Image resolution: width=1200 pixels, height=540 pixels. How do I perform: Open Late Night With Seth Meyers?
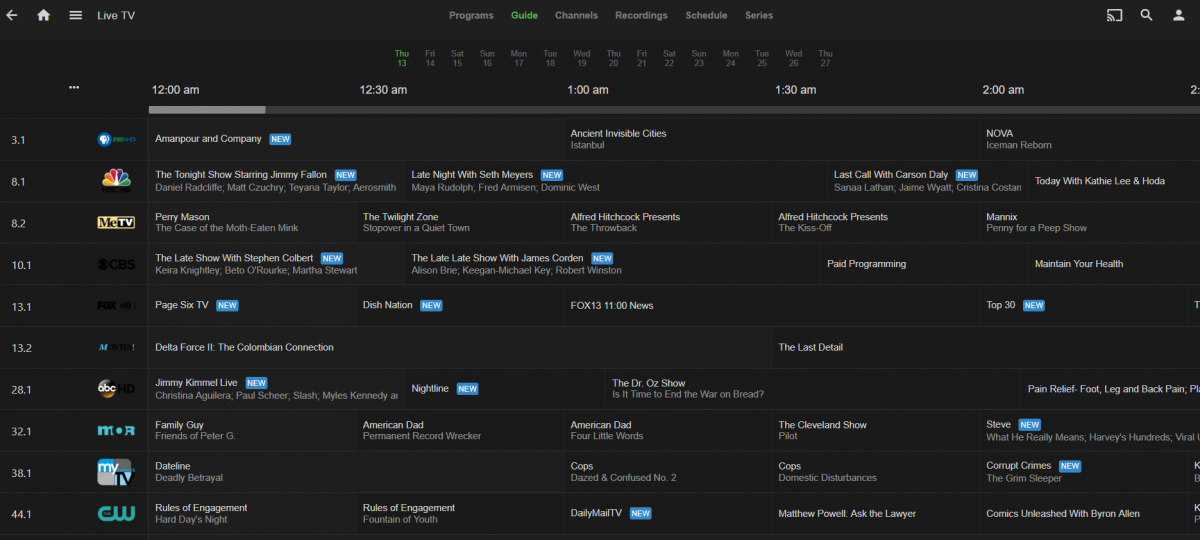[615, 181]
